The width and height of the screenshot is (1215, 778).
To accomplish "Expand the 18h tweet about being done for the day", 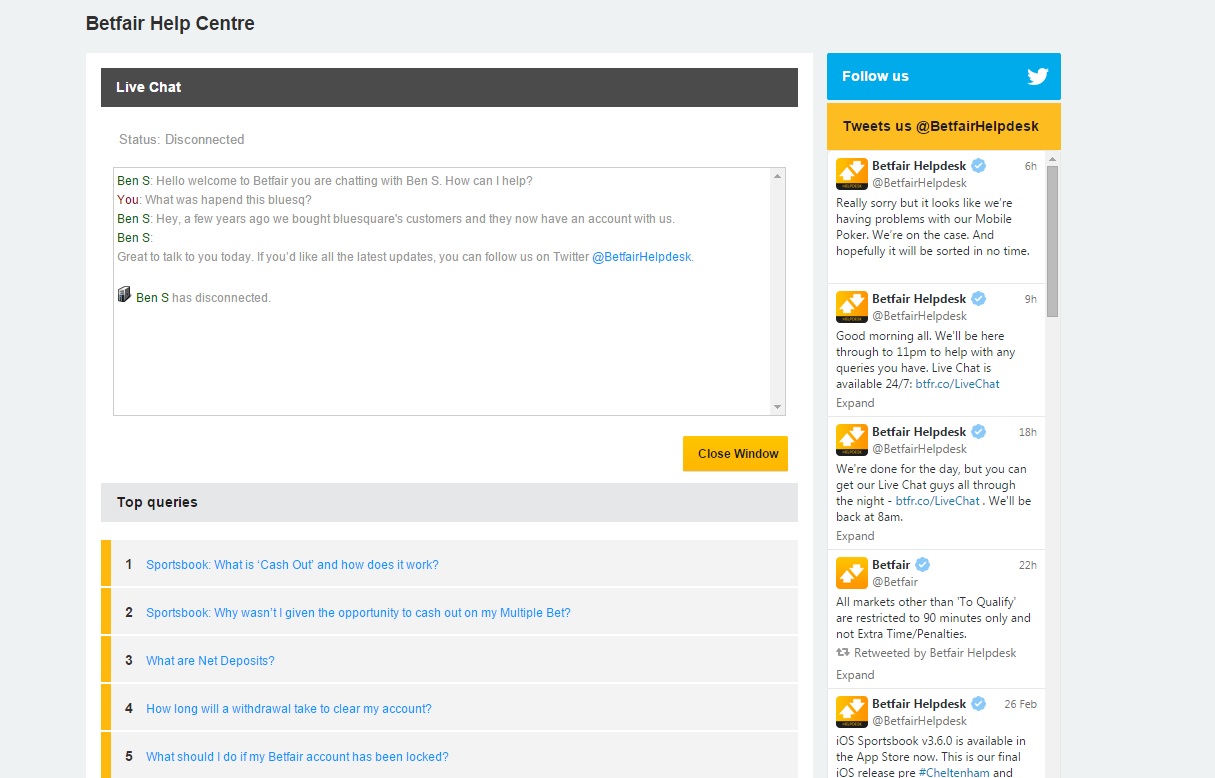I will coord(855,536).
